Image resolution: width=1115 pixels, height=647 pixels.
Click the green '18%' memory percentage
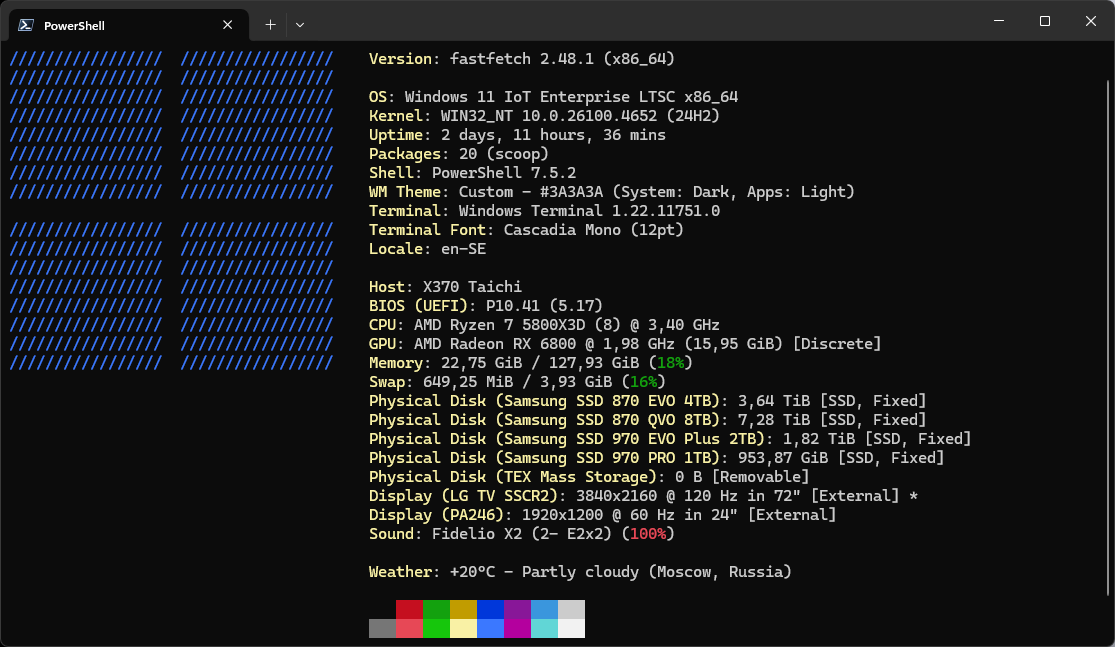[671, 363]
